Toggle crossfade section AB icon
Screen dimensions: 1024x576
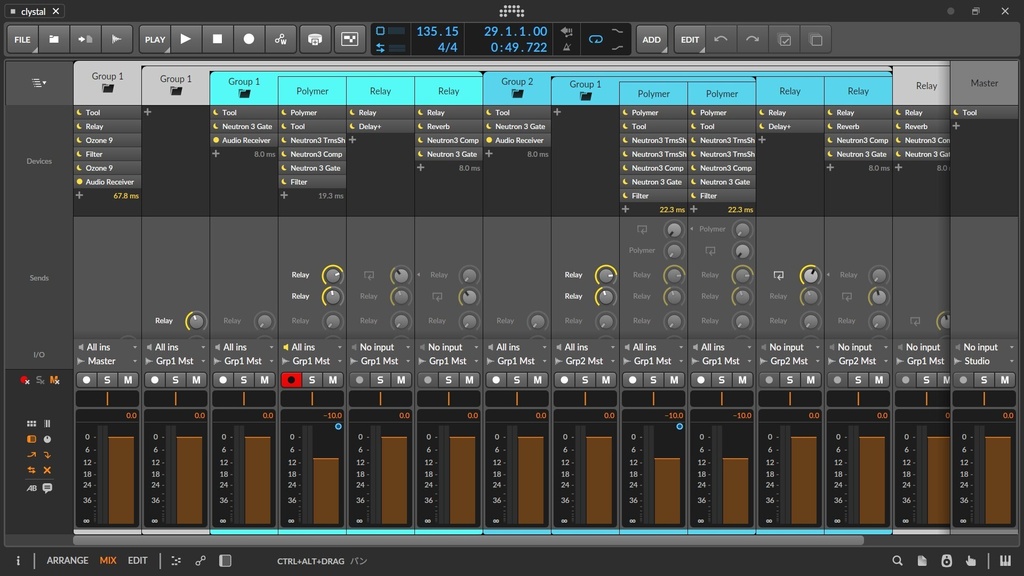[31, 488]
